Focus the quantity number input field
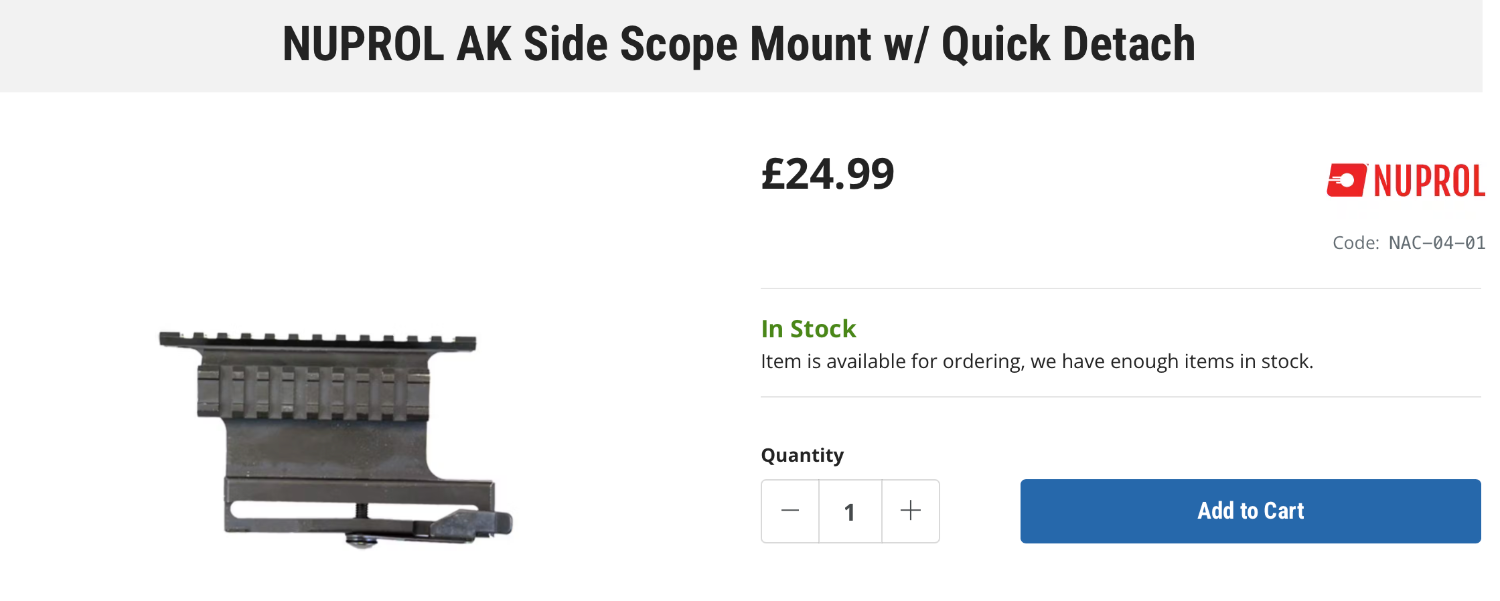 [x=850, y=512]
